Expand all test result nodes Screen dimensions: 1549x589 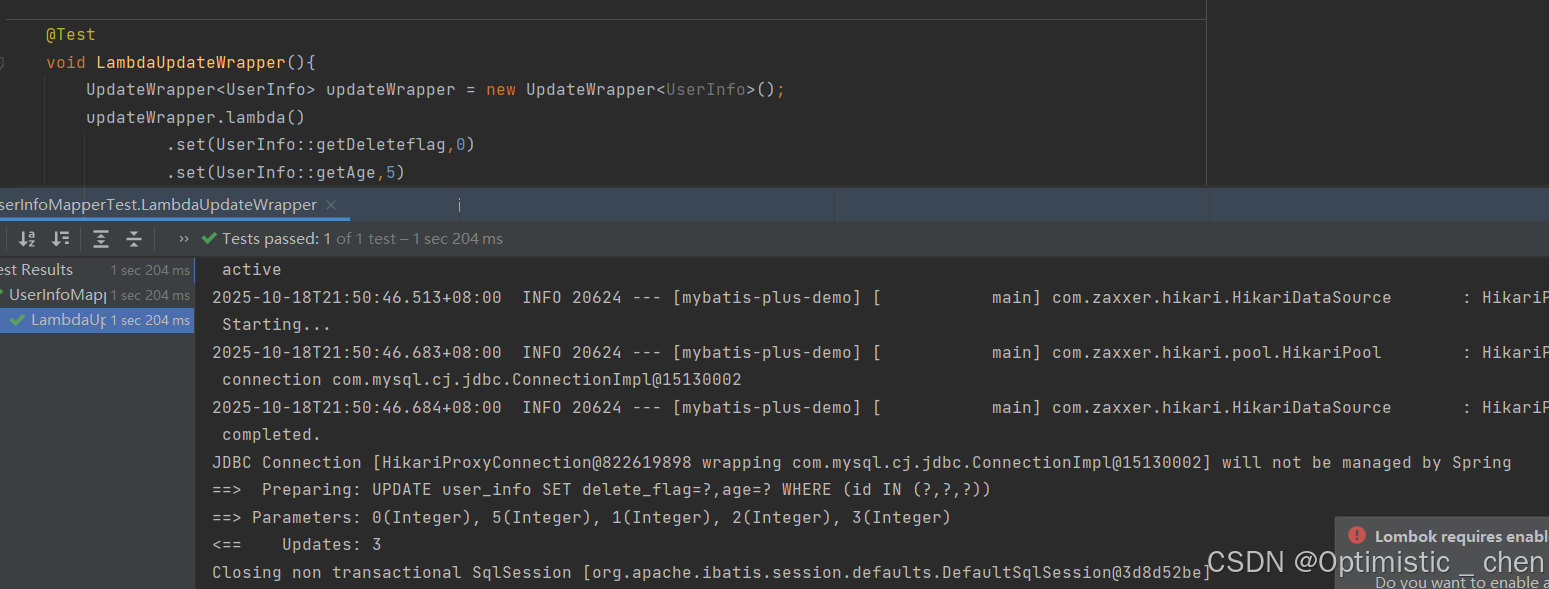[101, 239]
